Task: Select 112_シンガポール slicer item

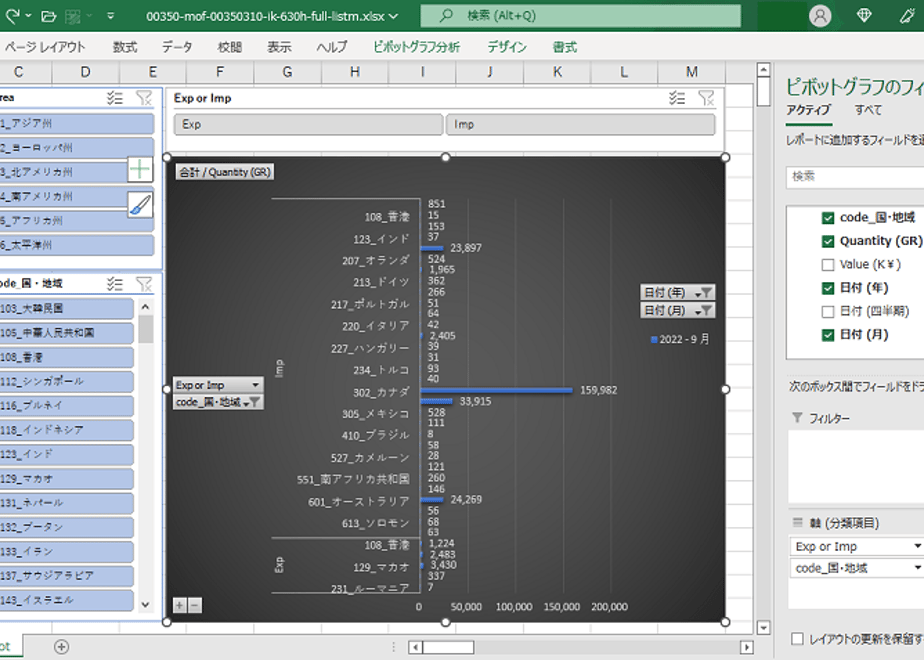Action: point(67,381)
